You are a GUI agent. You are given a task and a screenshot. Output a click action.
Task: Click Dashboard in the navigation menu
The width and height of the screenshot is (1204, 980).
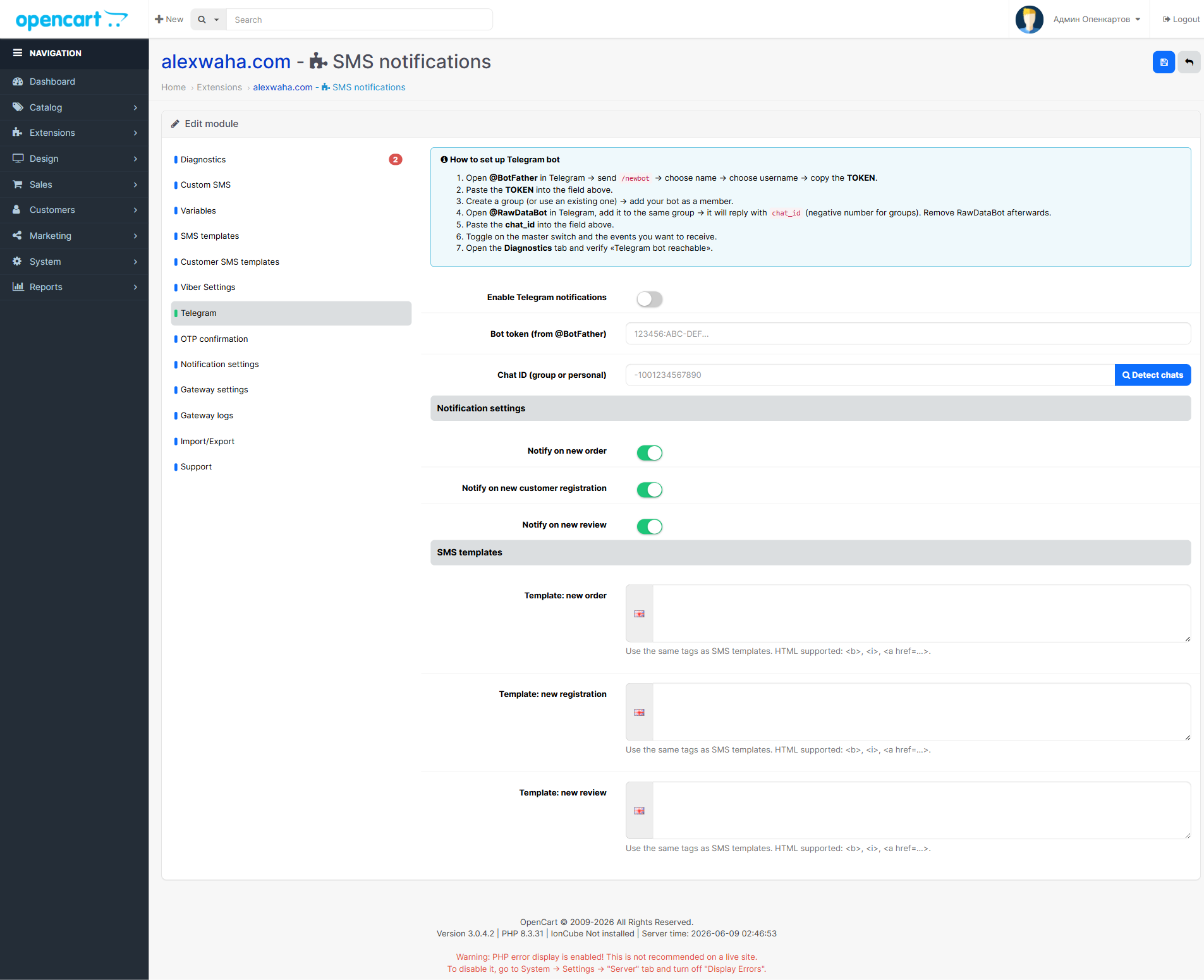[74, 82]
